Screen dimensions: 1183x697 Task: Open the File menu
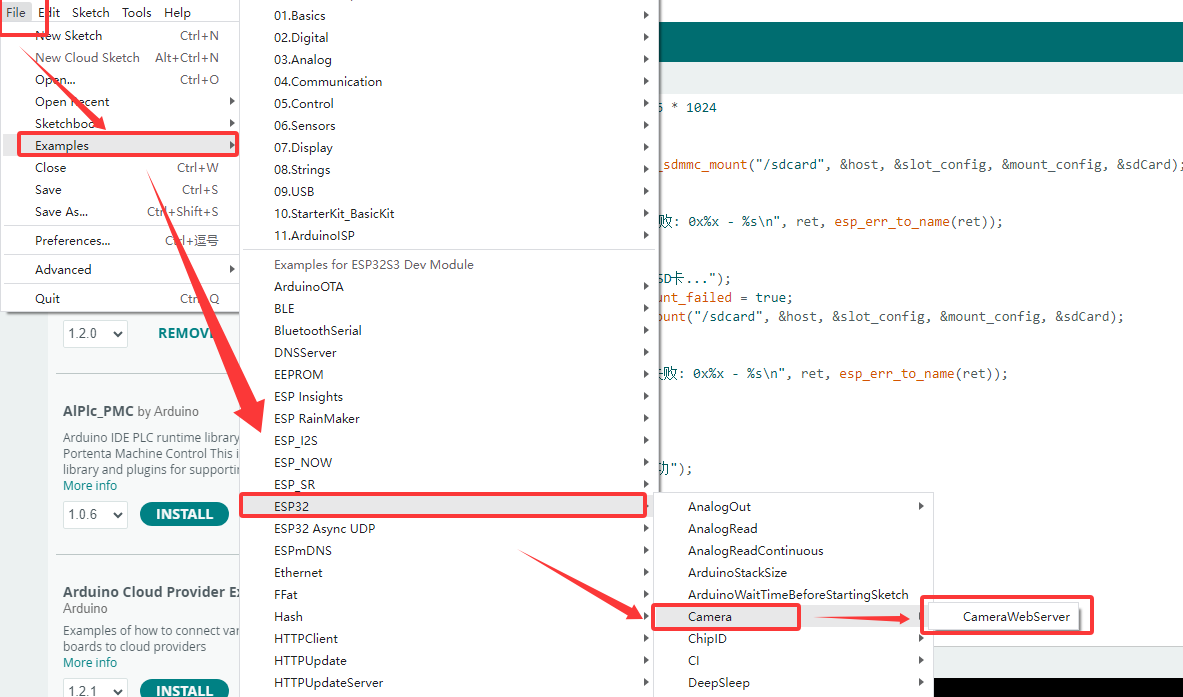coord(16,12)
